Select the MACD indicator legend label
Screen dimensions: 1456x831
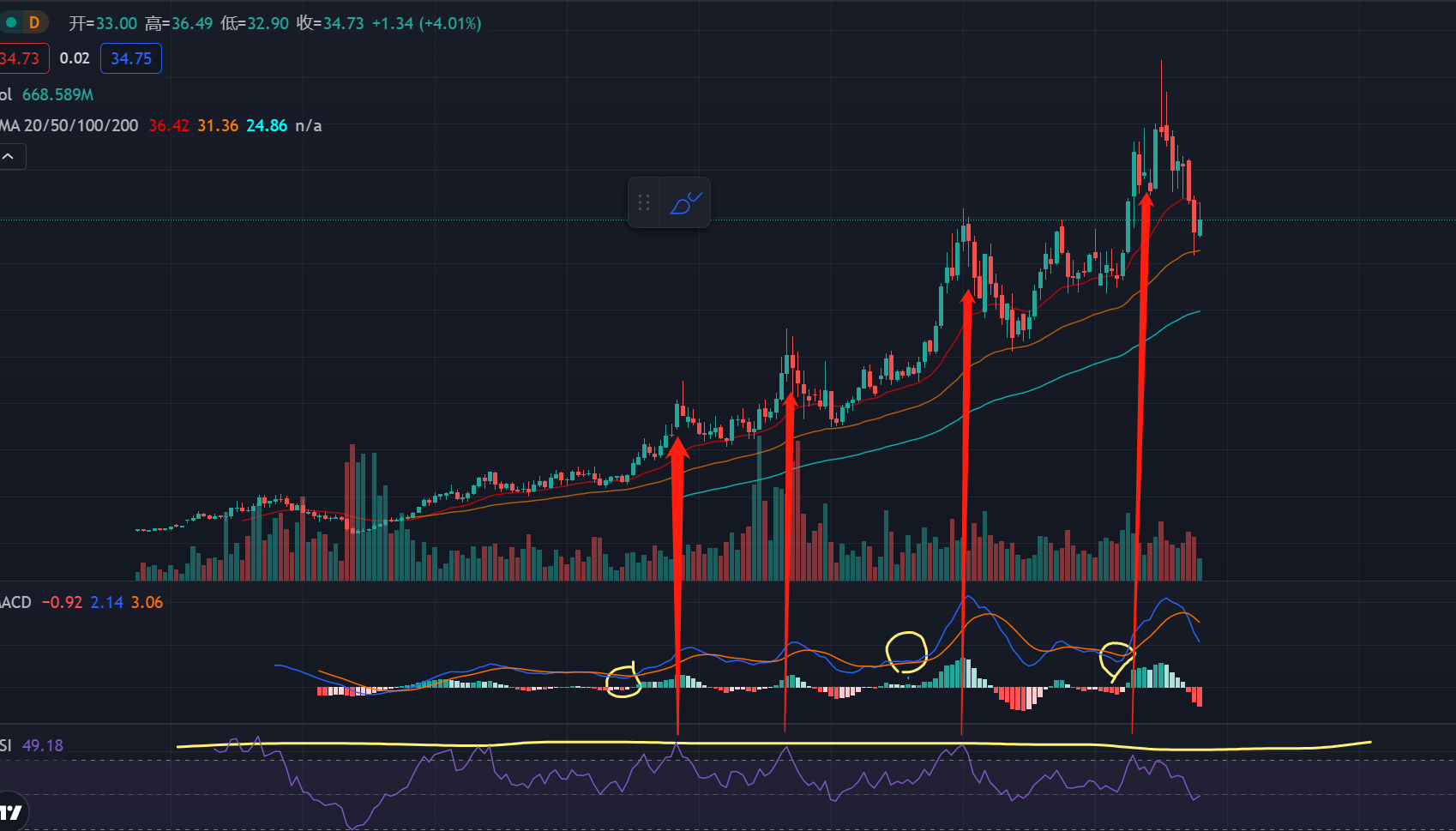click(15, 602)
